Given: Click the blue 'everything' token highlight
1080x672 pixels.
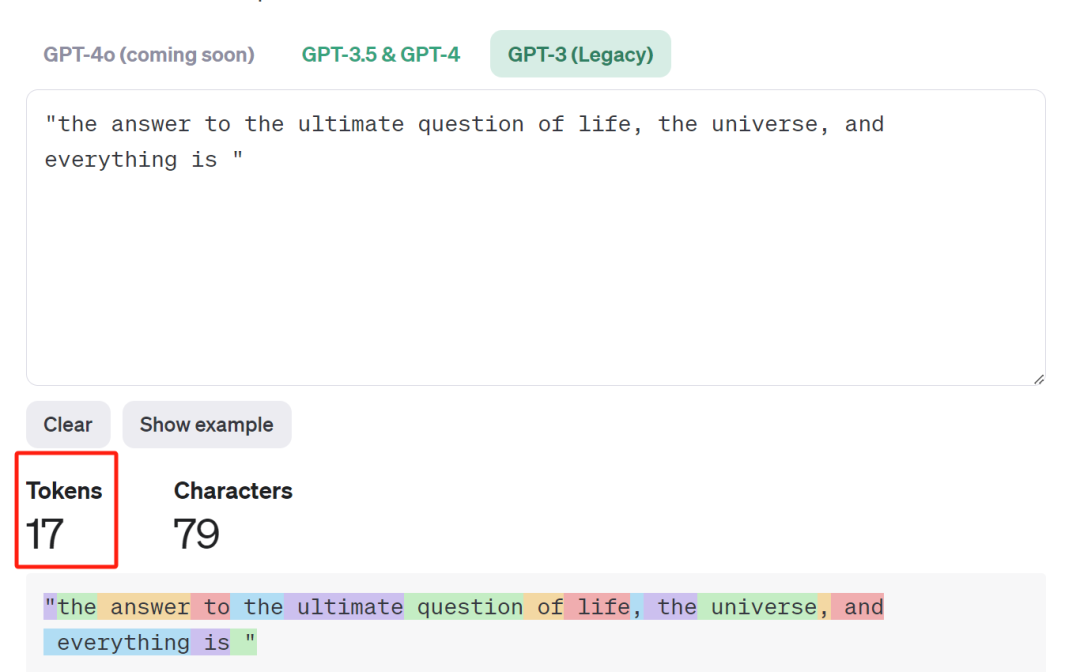Looking at the screenshot, I should [118, 642].
